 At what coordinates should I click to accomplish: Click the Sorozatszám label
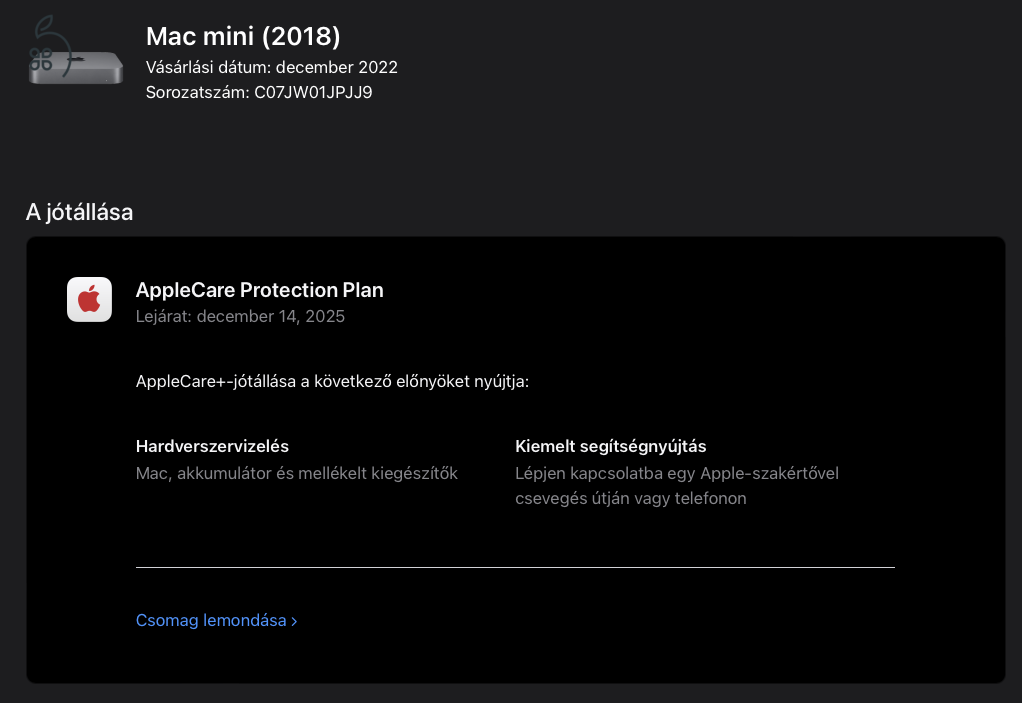point(197,93)
